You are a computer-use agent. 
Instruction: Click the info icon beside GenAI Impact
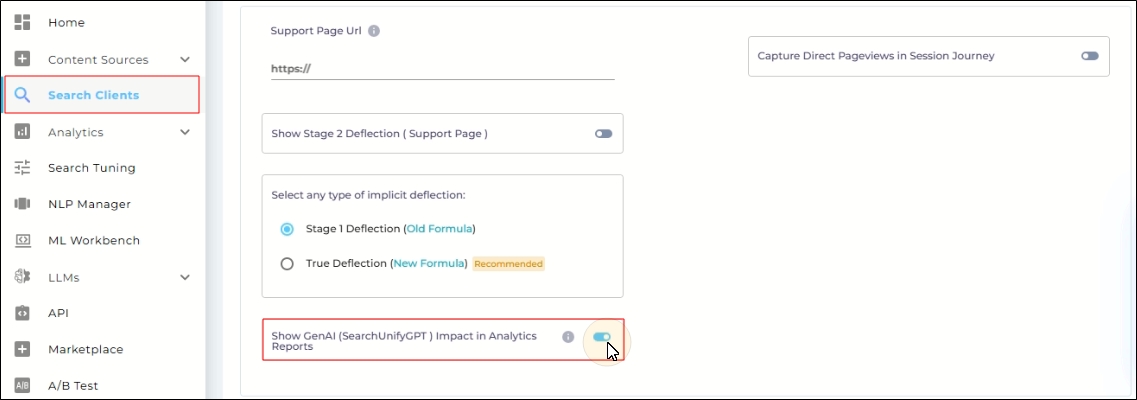click(x=568, y=337)
